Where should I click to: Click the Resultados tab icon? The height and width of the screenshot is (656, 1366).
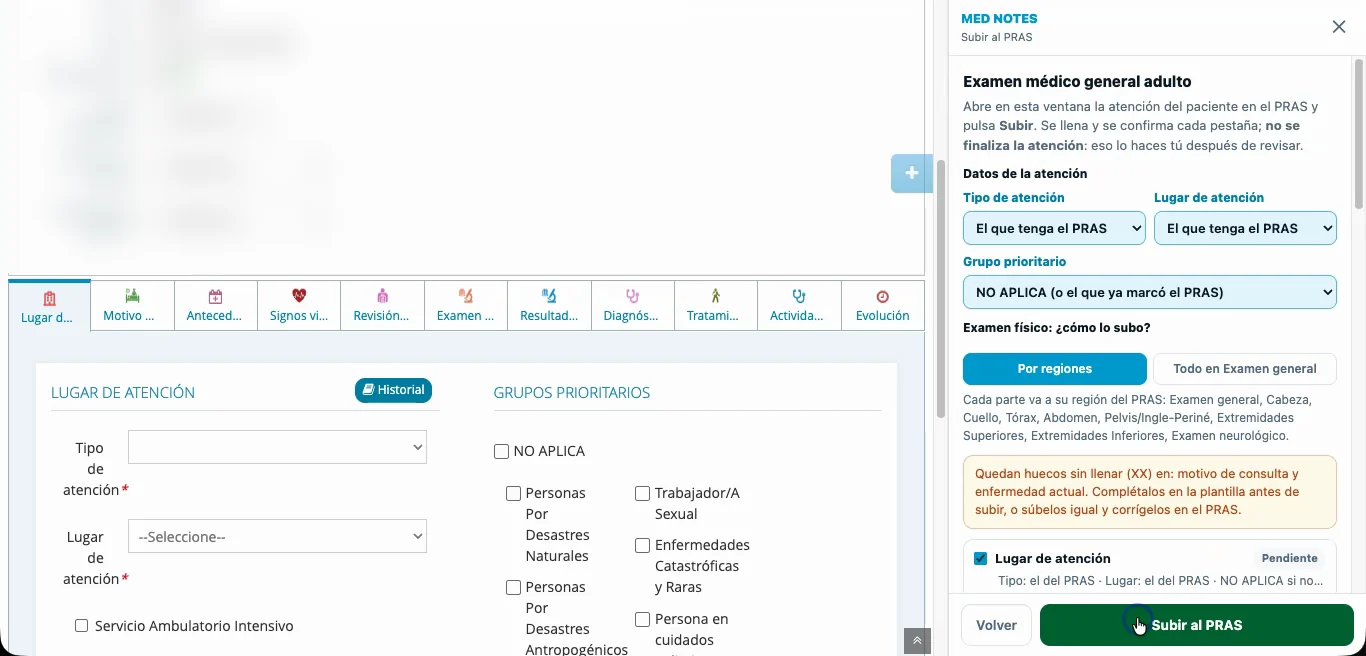(549, 296)
